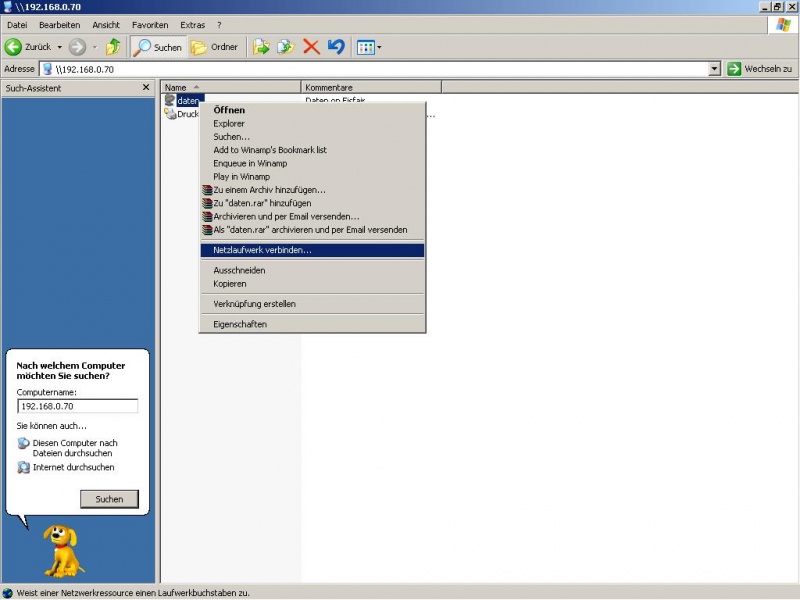Click the search assistant dog
This screenshot has height=600, width=800.
pos(63,551)
